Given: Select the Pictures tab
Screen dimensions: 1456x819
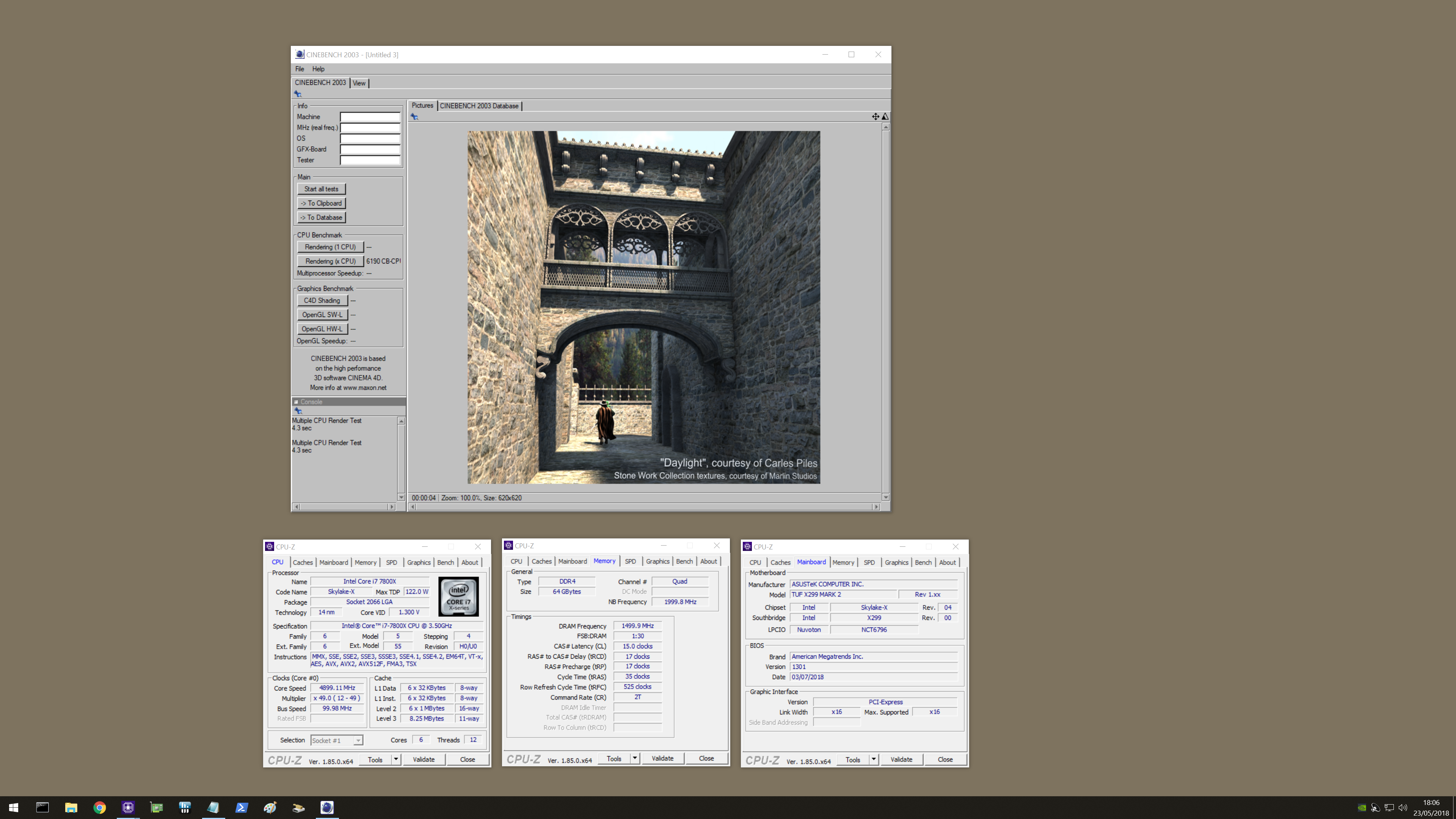Looking at the screenshot, I should (422, 106).
